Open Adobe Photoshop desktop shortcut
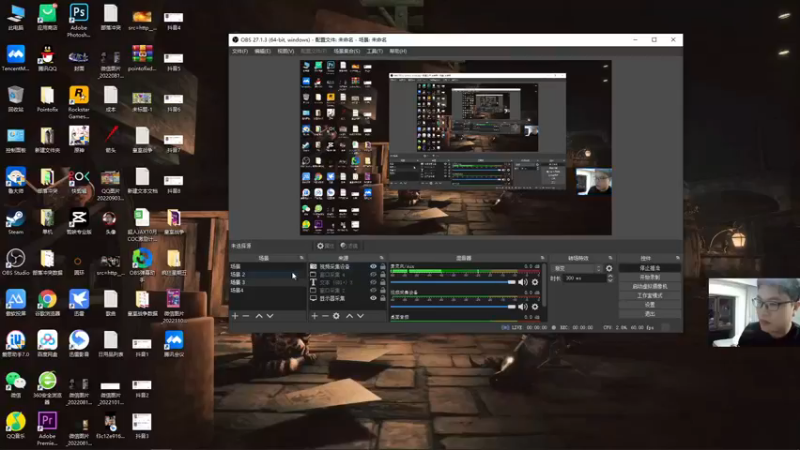This screenshot has width=800, height=450. tap(79, 20)
